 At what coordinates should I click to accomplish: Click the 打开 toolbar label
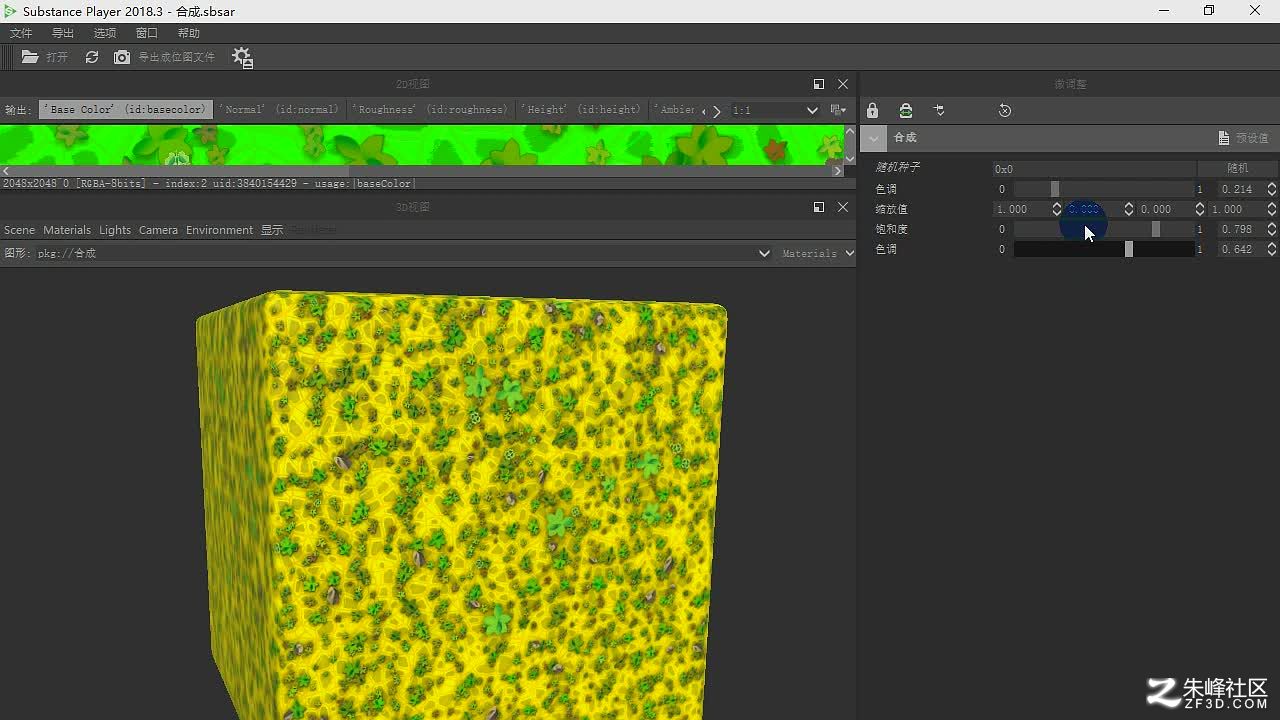click(57, 57)
